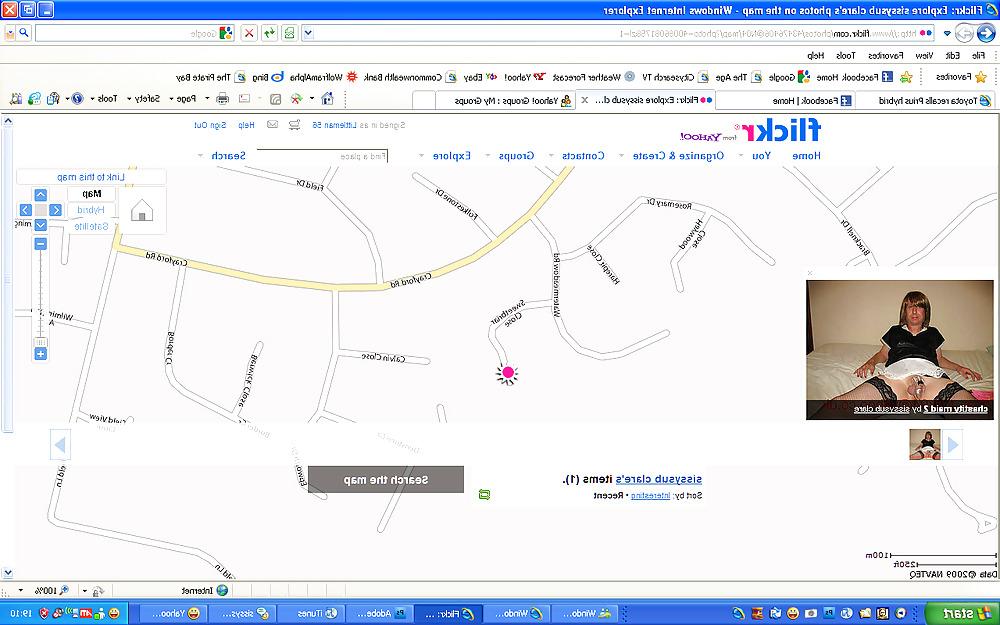Viewport: 1000px width, 625px height.
Task: Click the red Stop loading icon
Action: [249, 33]
